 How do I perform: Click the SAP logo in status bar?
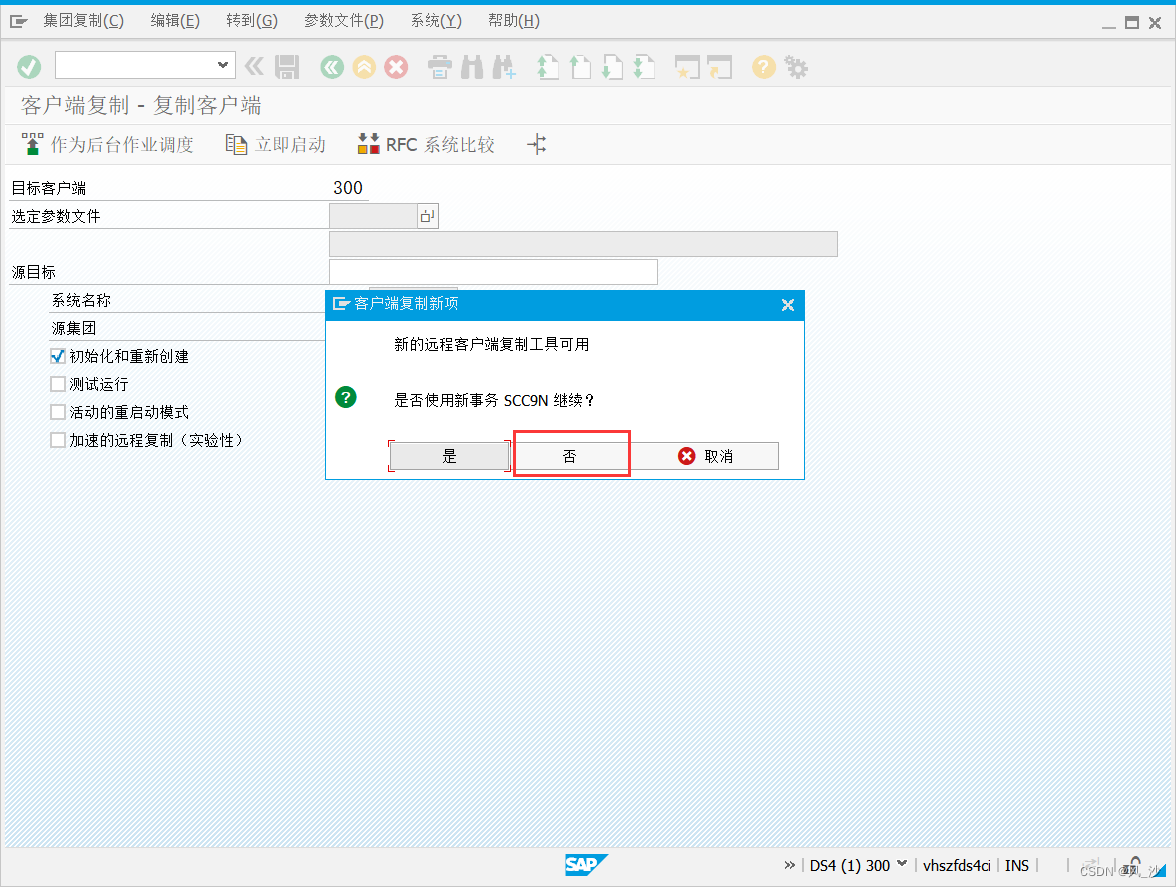click(x=586, y=865)
